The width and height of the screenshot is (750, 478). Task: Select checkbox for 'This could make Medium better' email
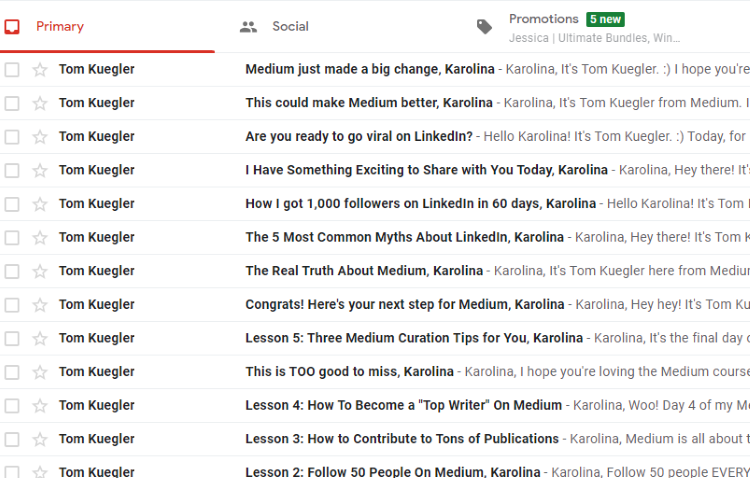(12, 103)
